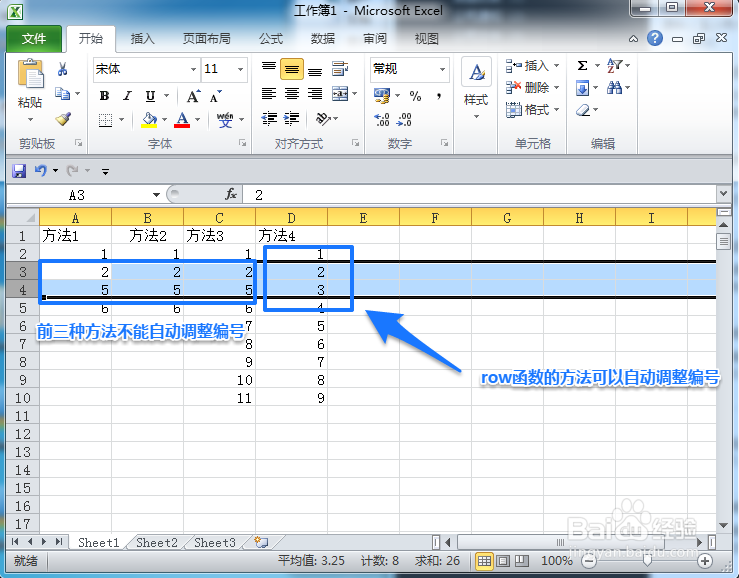Toggle wrap text
Screen dimensions: 739x578
pyautogui.click(x=340, y=69)
